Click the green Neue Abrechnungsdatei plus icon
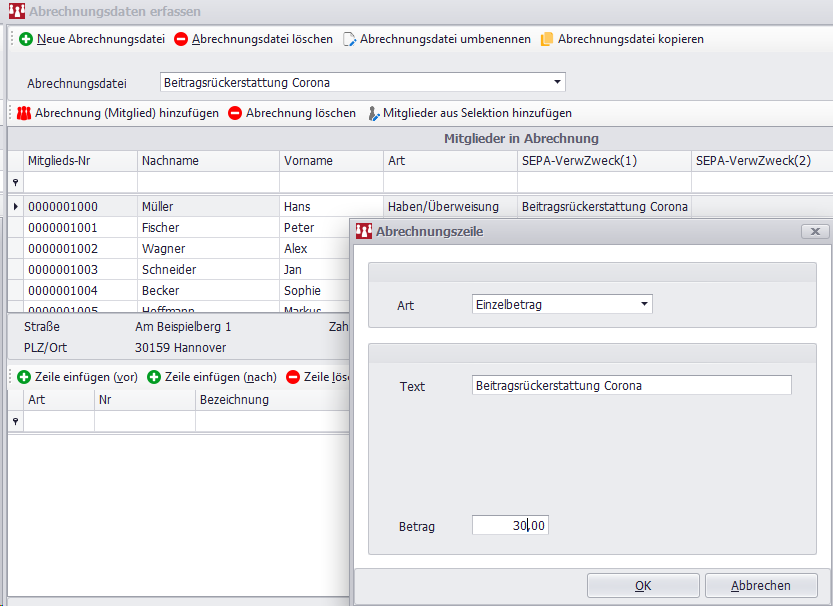Viewport: 833px width, 606px height. pyautogui.click(x=26, y=39)
